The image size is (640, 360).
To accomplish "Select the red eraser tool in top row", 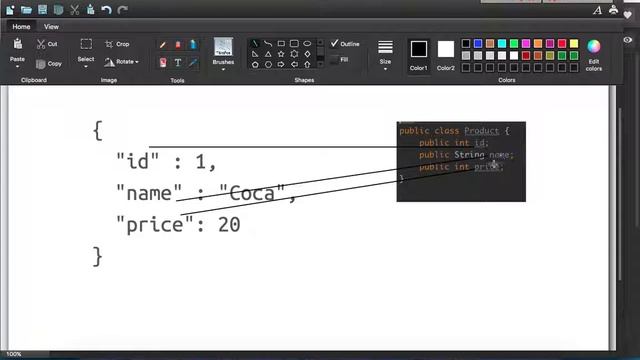I will tap(178, 44).
